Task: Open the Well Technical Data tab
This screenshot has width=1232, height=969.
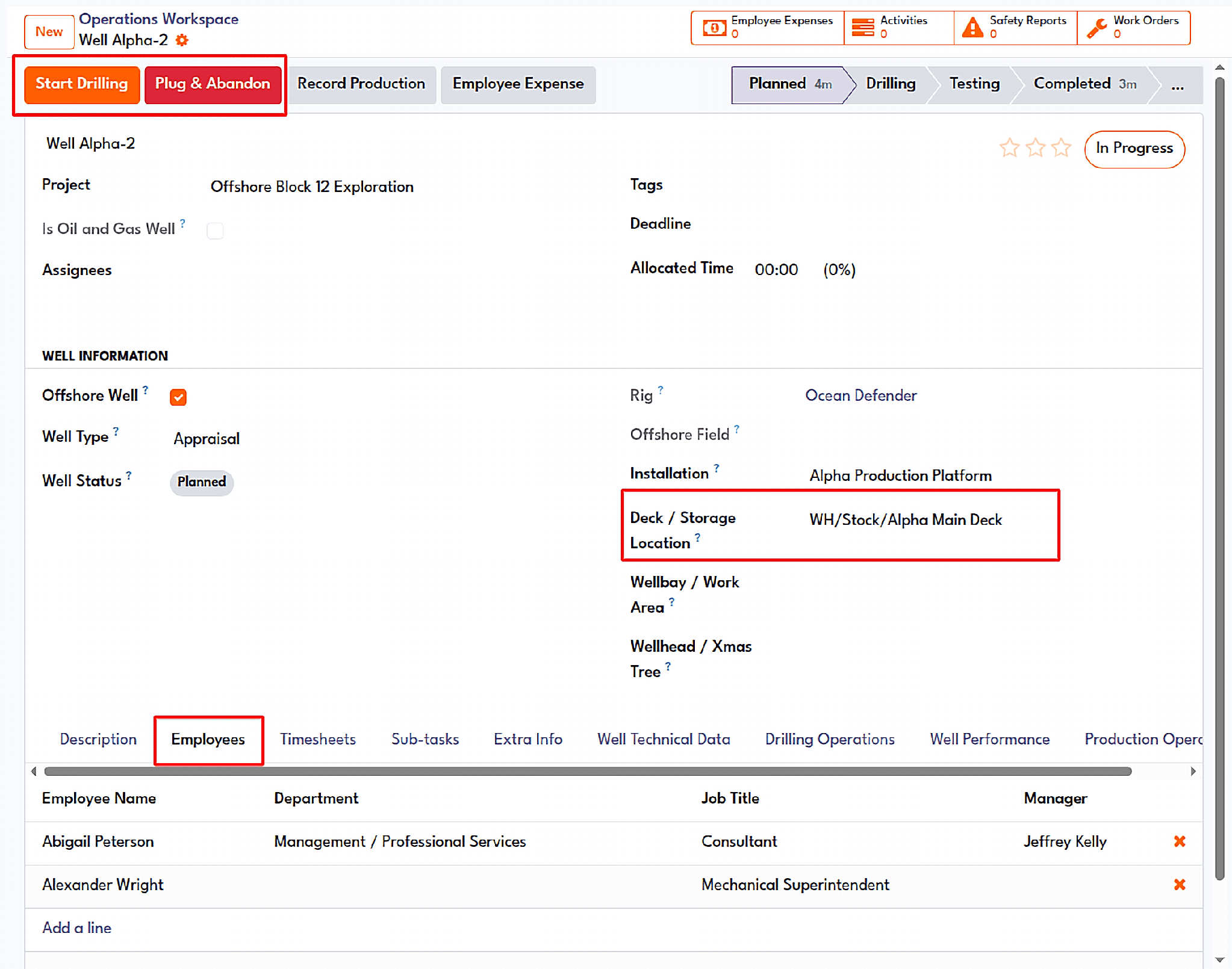Action: pyautogui.click(x=664, y=739)
